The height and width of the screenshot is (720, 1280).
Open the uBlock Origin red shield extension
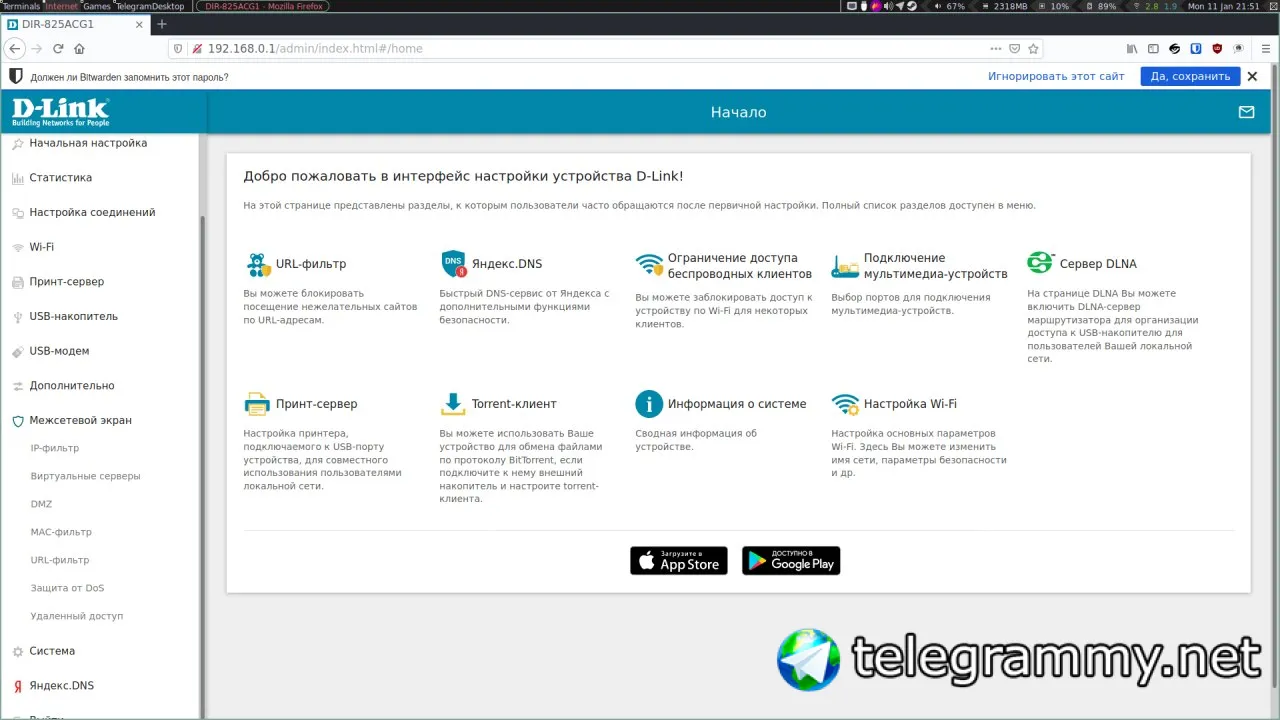click(1217, 48)
